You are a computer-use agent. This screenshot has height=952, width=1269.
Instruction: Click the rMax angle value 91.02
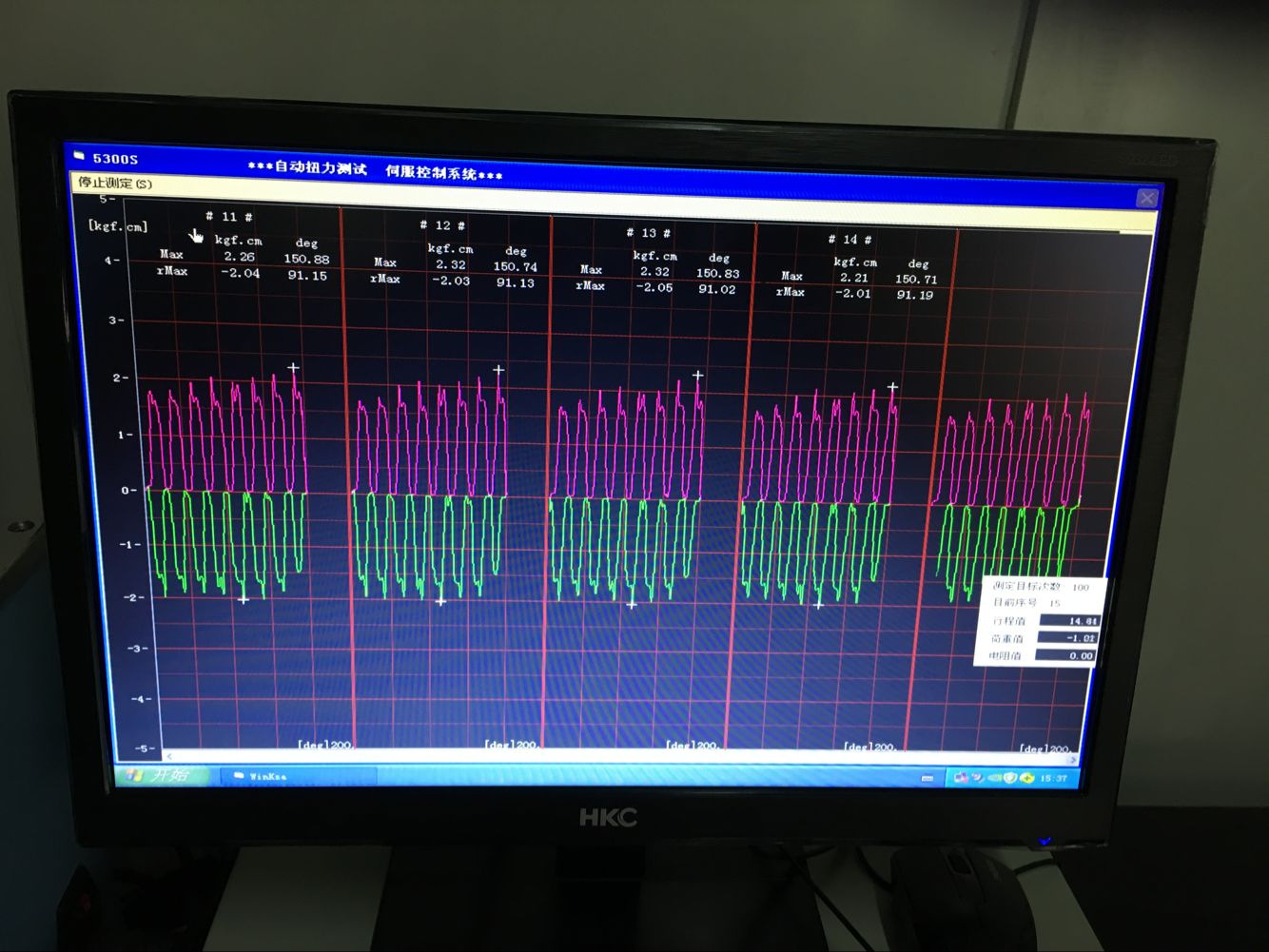tap(717, 289)
